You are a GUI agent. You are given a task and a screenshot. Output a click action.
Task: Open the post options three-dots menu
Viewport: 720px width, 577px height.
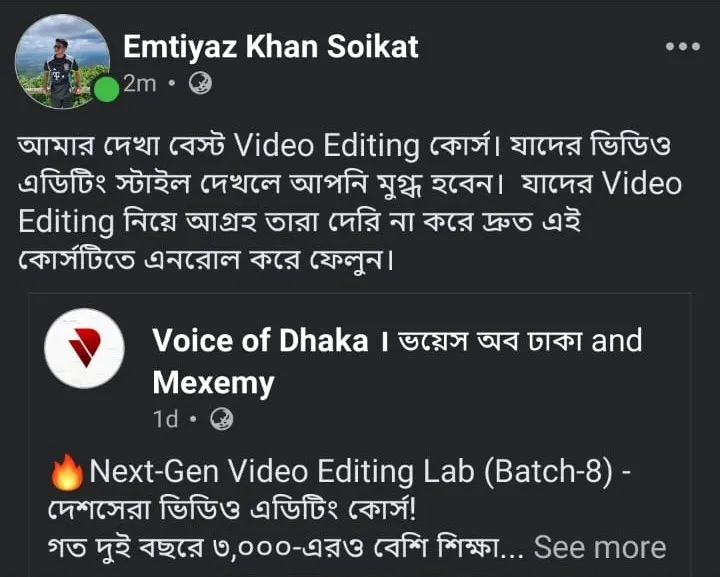point(682,47)
